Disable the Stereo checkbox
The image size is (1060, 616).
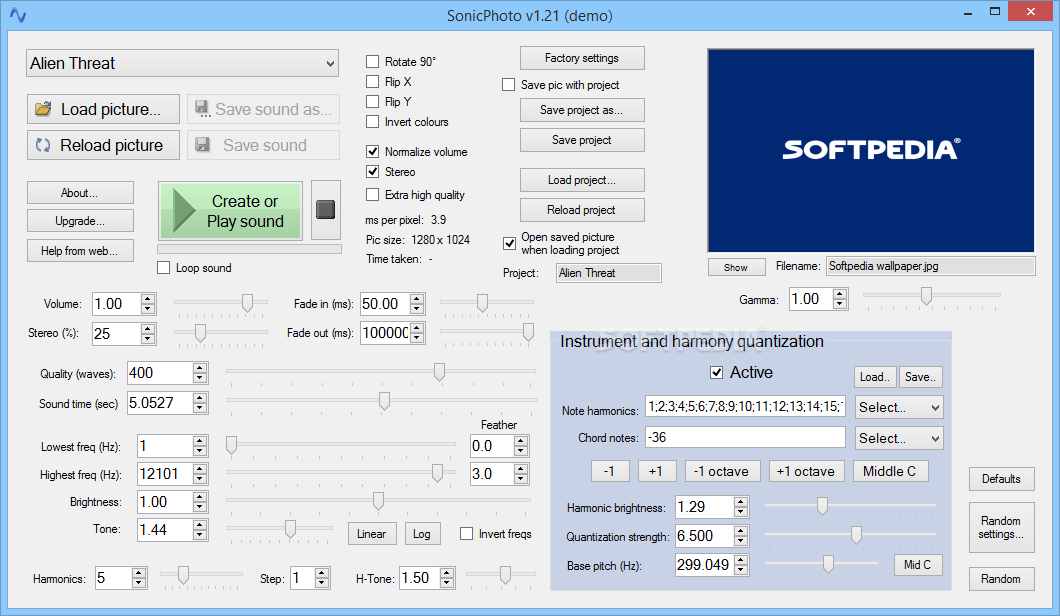372,172
